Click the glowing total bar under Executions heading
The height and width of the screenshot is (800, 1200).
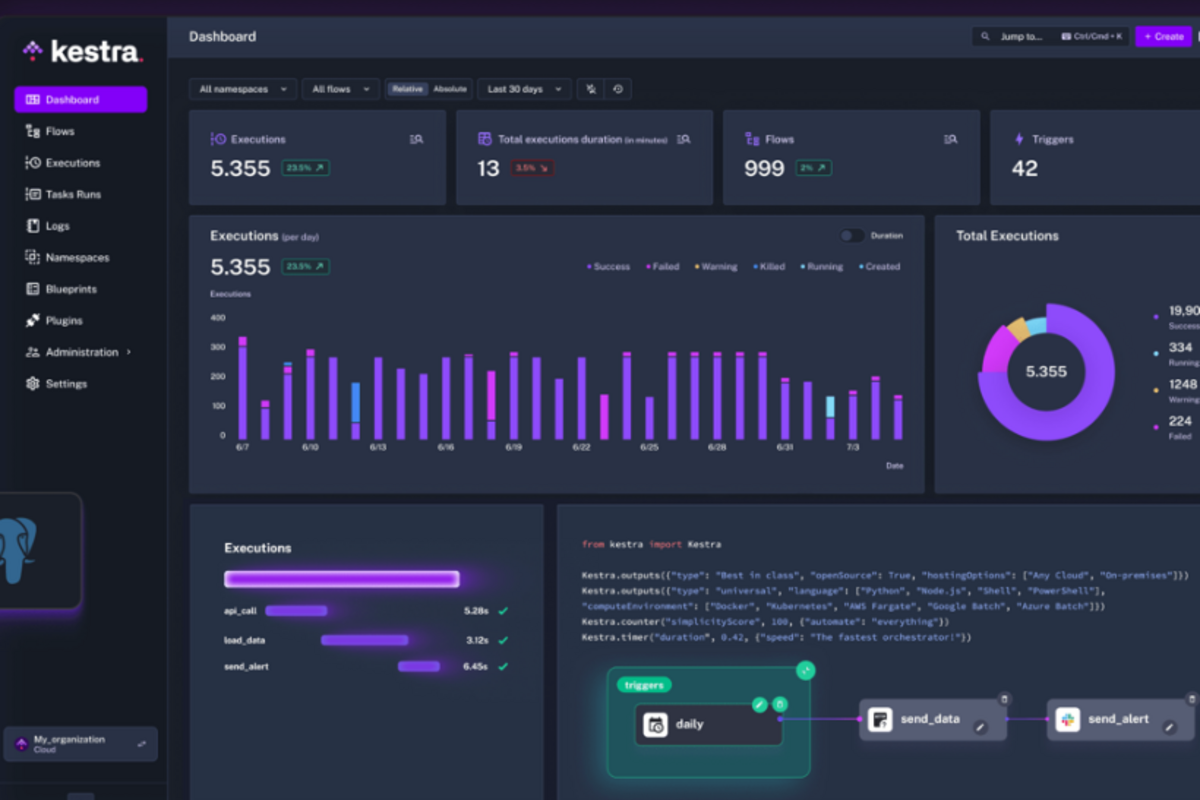pos(341,579)
